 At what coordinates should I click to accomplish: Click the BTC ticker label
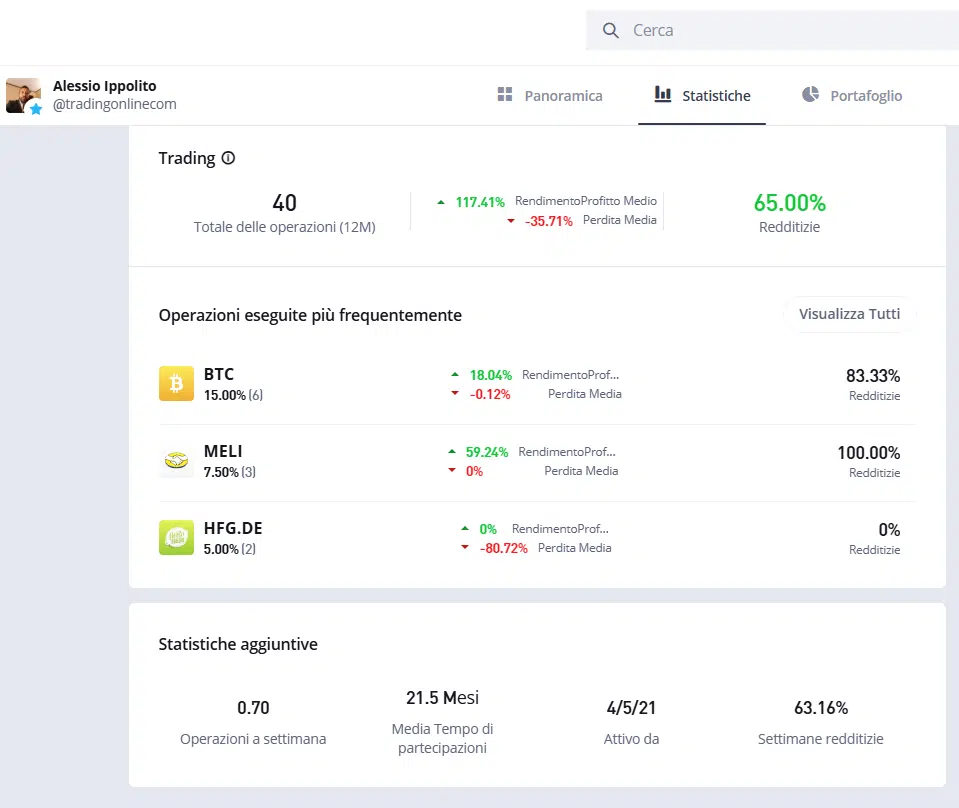(x=218, y=374)
